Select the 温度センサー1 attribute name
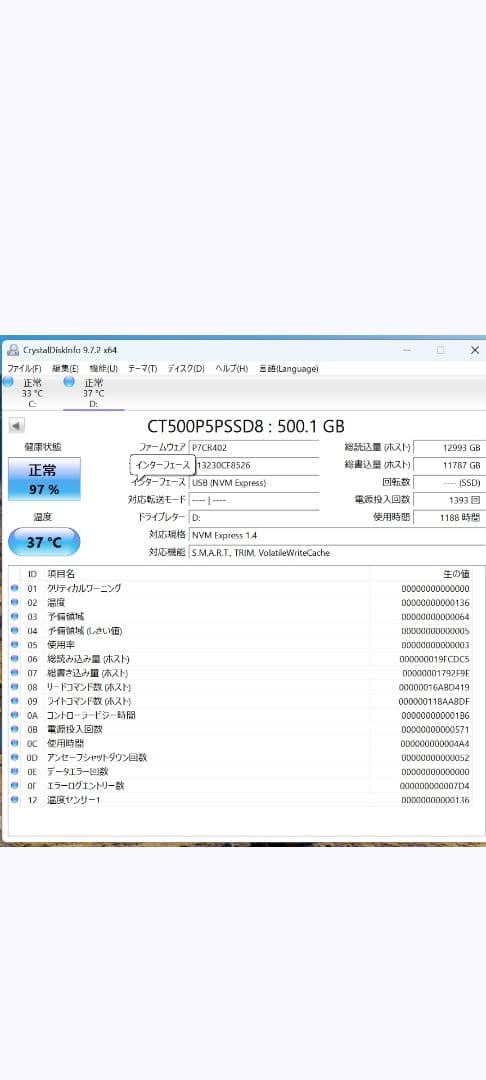The image size is (486, 1080). point(73,800)
